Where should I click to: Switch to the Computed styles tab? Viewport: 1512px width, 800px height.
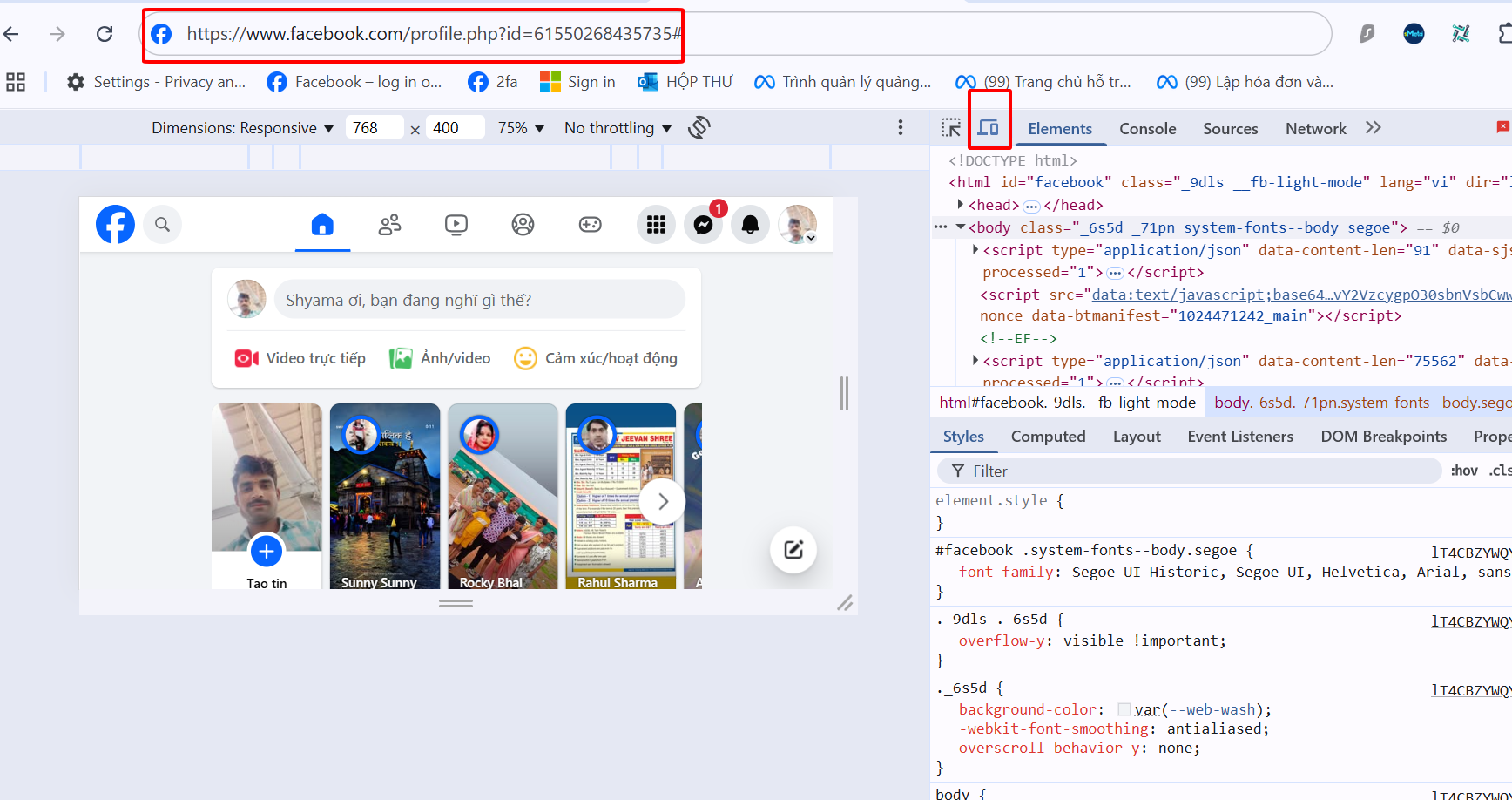[x=1048, y=437]
